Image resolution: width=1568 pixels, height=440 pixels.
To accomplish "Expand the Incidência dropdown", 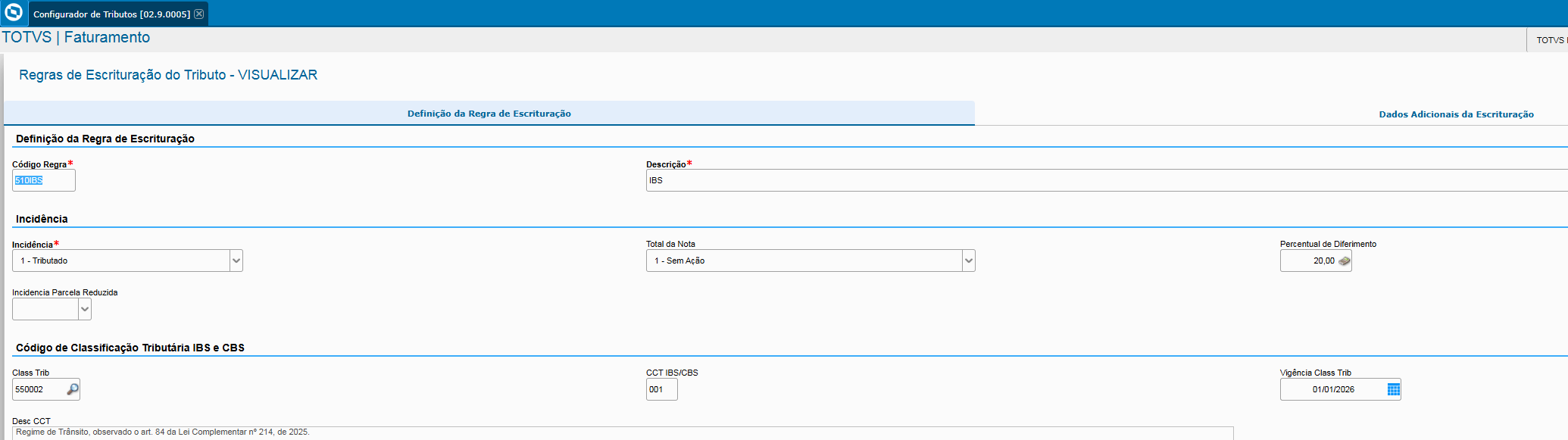I will point(236,261).
